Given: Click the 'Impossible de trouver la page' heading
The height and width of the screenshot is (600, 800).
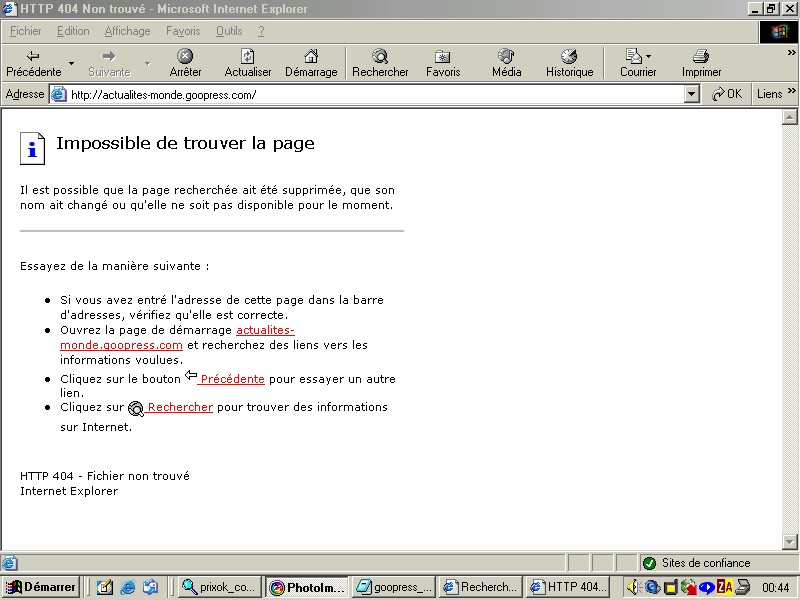Looking at the screenshot, I should pyautogui.click(x=185, y=143).
